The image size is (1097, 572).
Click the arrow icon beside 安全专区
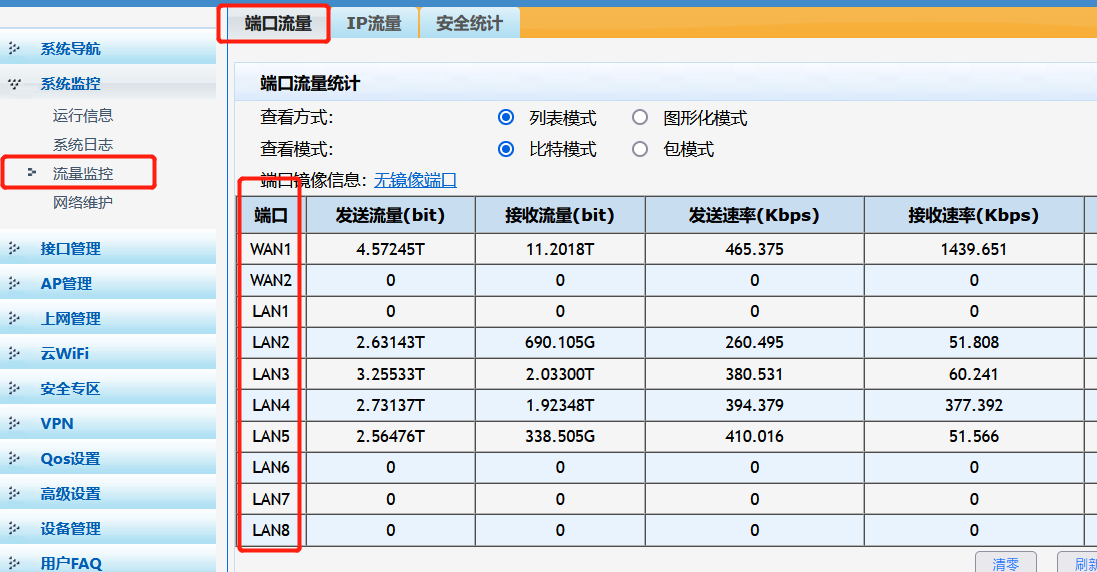pyautogui.click(x=14, y=388)
